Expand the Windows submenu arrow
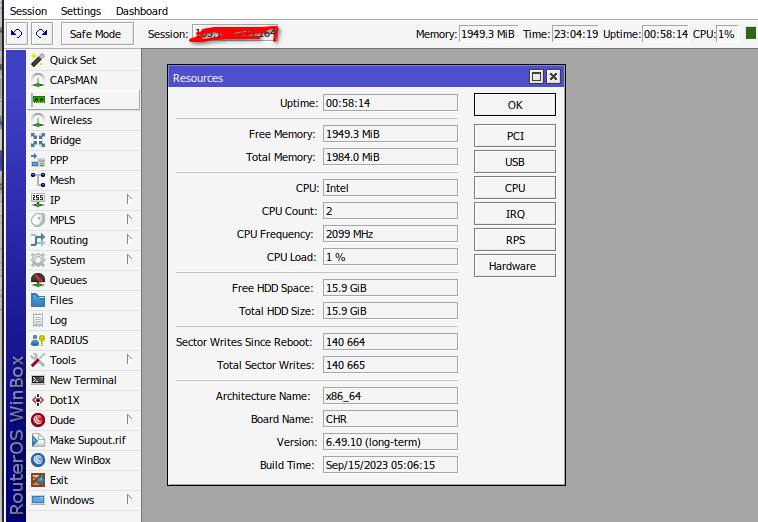The height and width of the screenshot is (522, 758). click(129, 499)
